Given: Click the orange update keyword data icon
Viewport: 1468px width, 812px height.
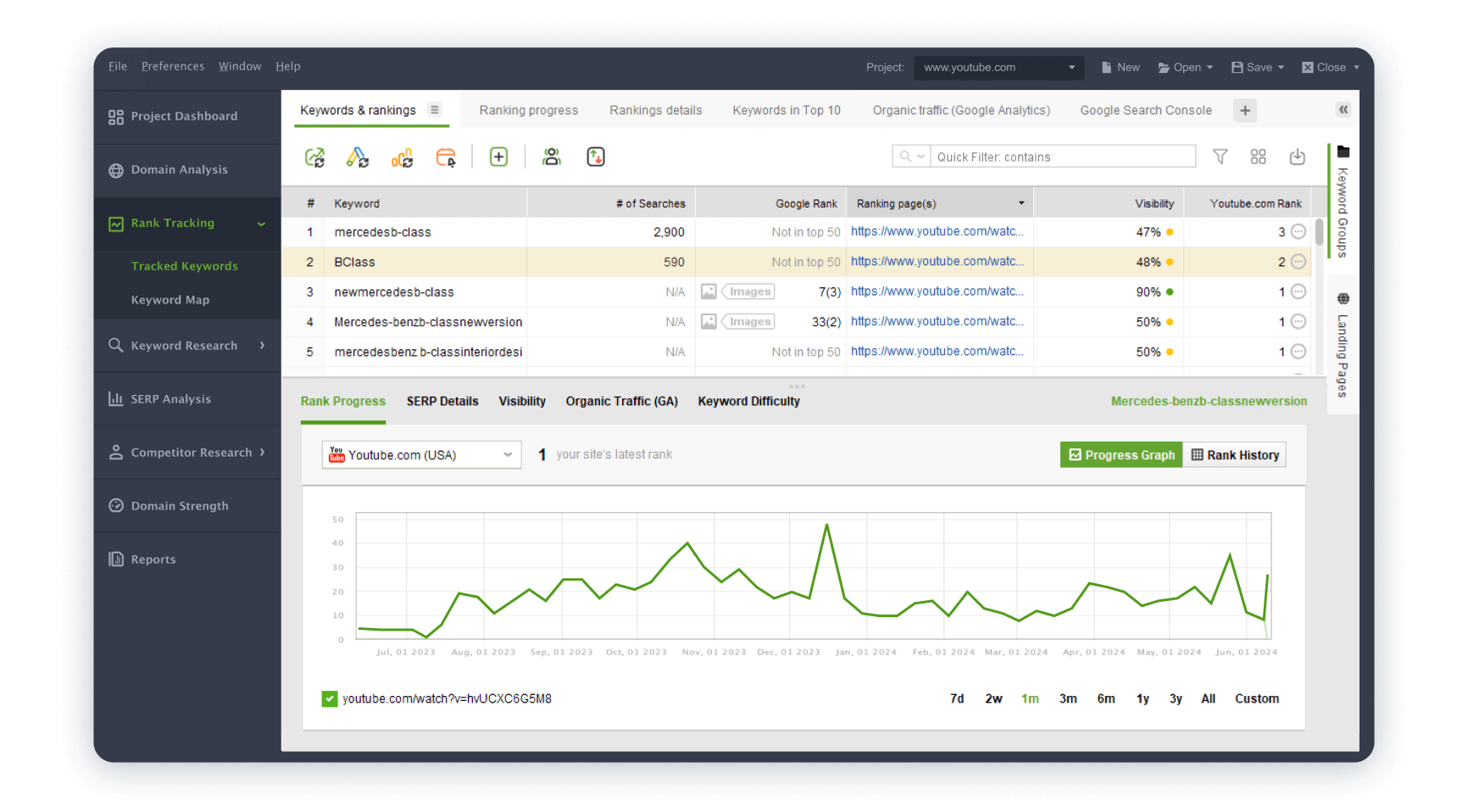Looking at the screenshot, I should pyautogui.click(x=402, y=157).
